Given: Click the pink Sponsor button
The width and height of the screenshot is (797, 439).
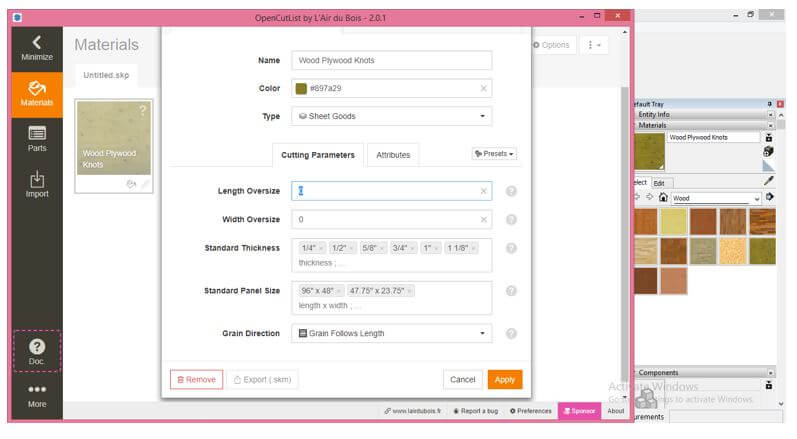Looking at the screenshot, I should 579,411.
